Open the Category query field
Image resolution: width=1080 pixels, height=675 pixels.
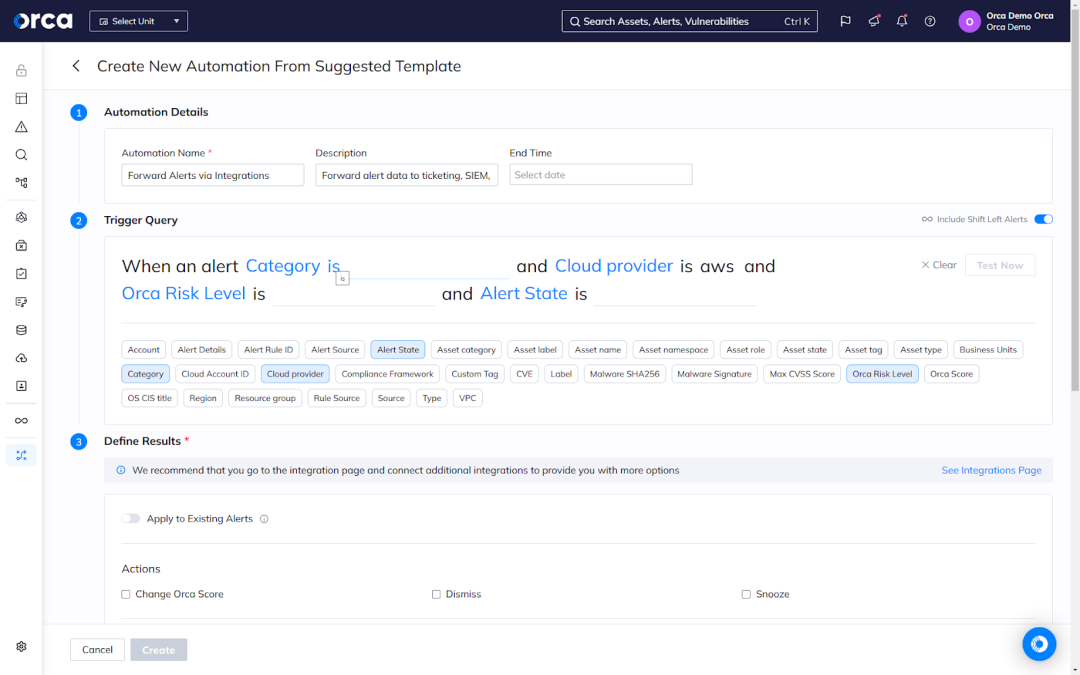282,266
